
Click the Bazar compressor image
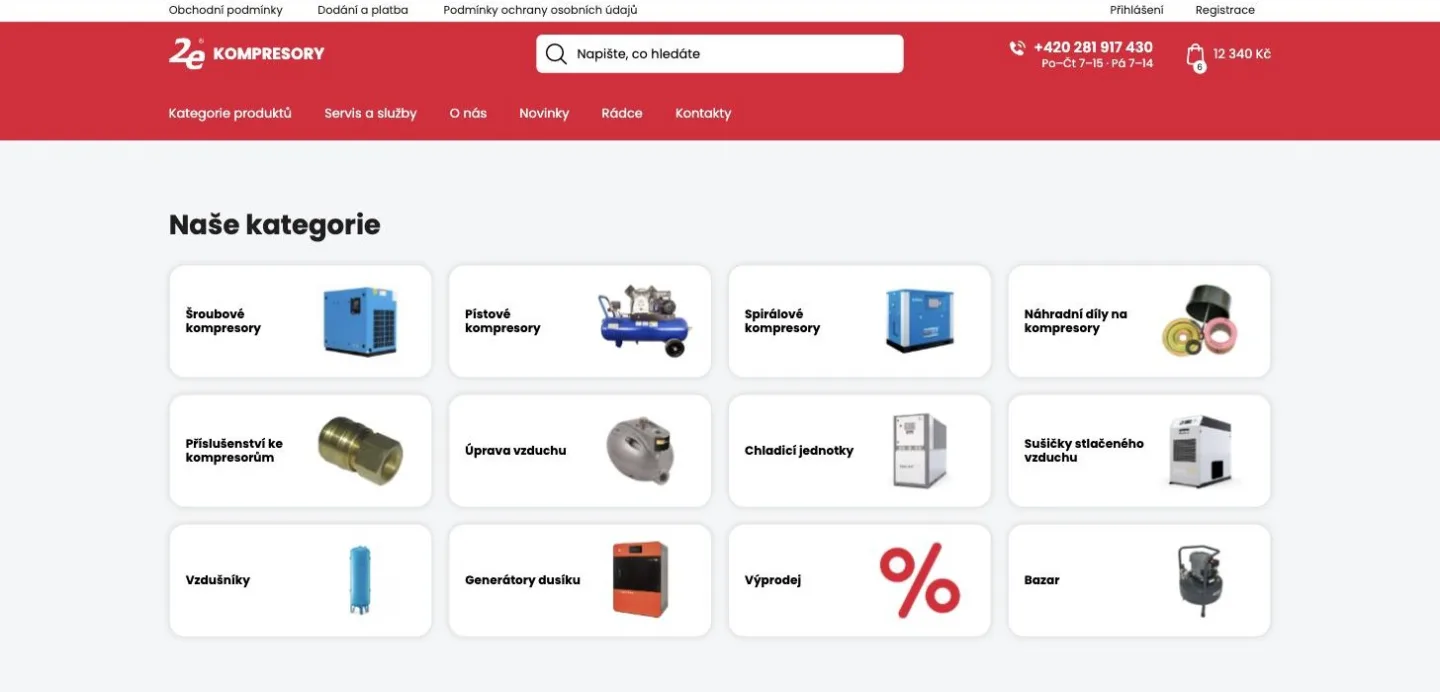pyautogui.click(x=1200, y=580)
